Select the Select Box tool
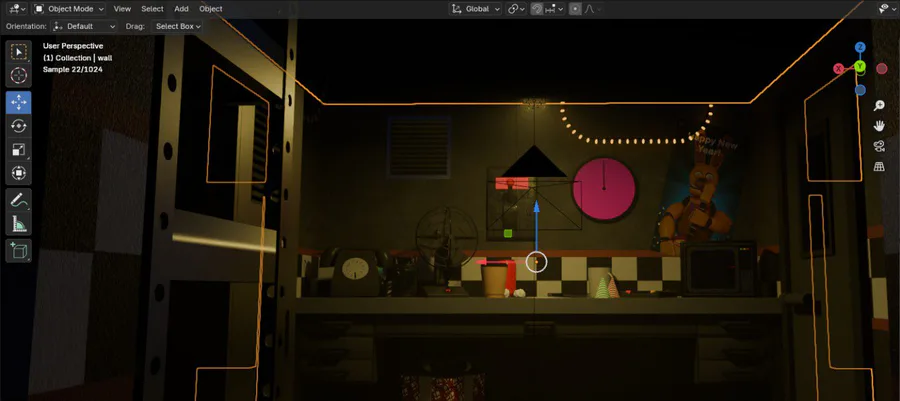The height and width of the screenshot is (401, 900). pyautogui.click(x=19, y=52)
